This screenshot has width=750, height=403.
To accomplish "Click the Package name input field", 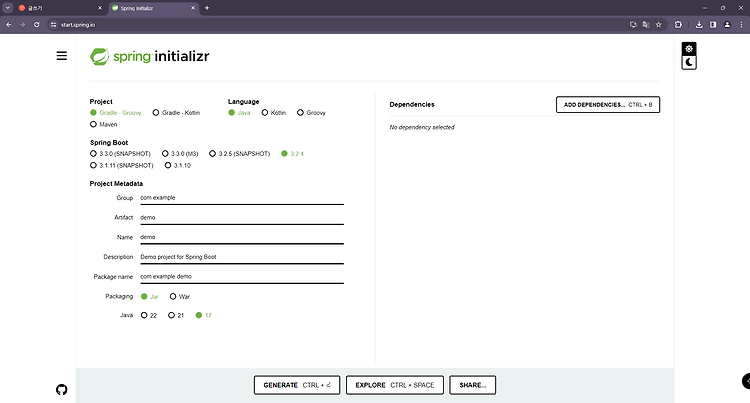I will (242, 276).
